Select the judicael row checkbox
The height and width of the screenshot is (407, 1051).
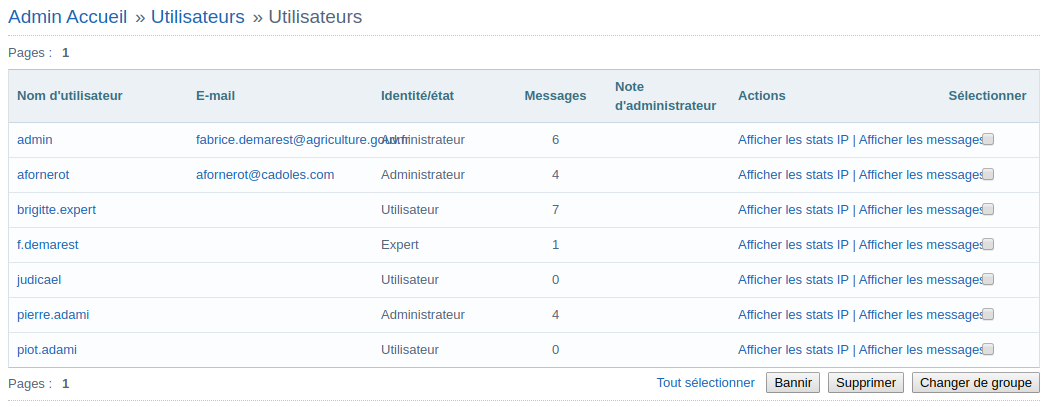tap(988, 280)
